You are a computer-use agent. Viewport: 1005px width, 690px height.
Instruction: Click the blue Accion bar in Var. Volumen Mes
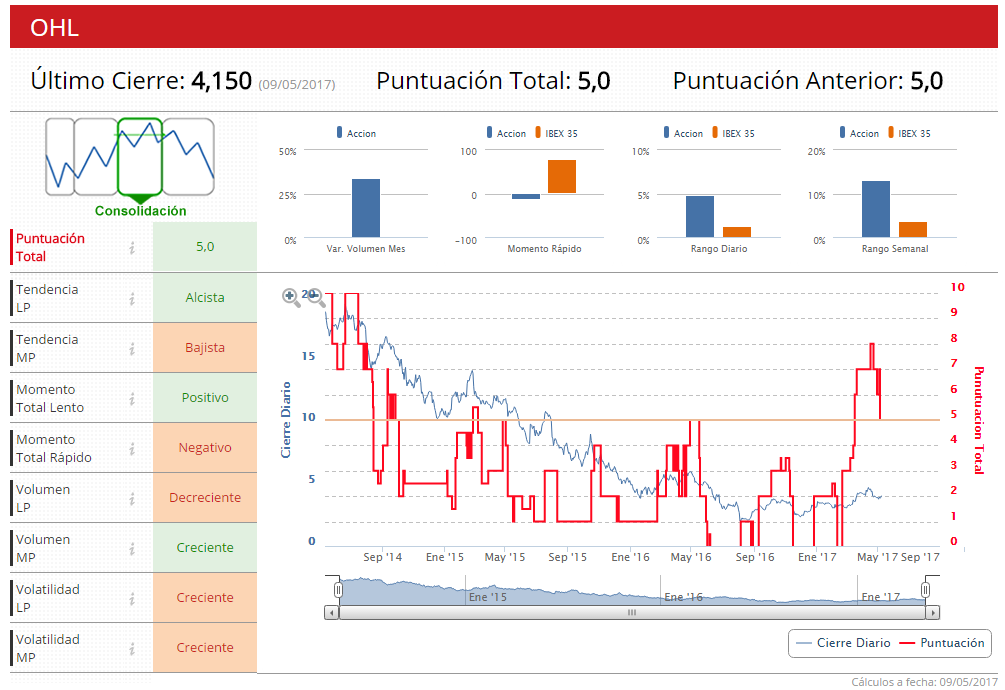pos(366,208)
